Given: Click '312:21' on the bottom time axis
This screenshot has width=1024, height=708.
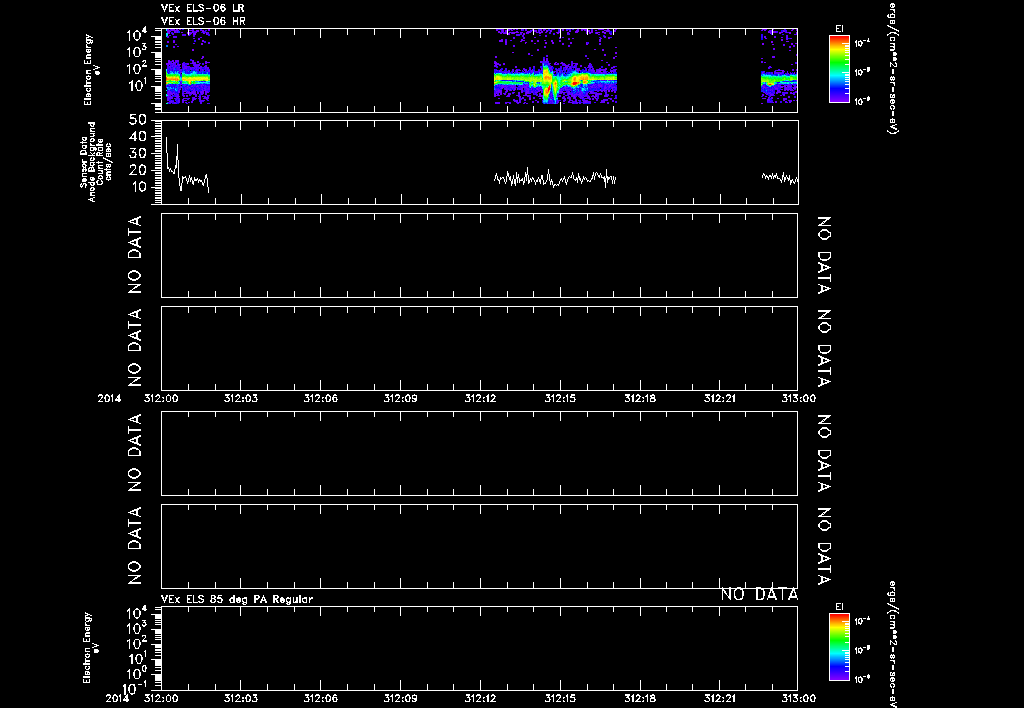Looking at the screenshot, I should (720, 698).
